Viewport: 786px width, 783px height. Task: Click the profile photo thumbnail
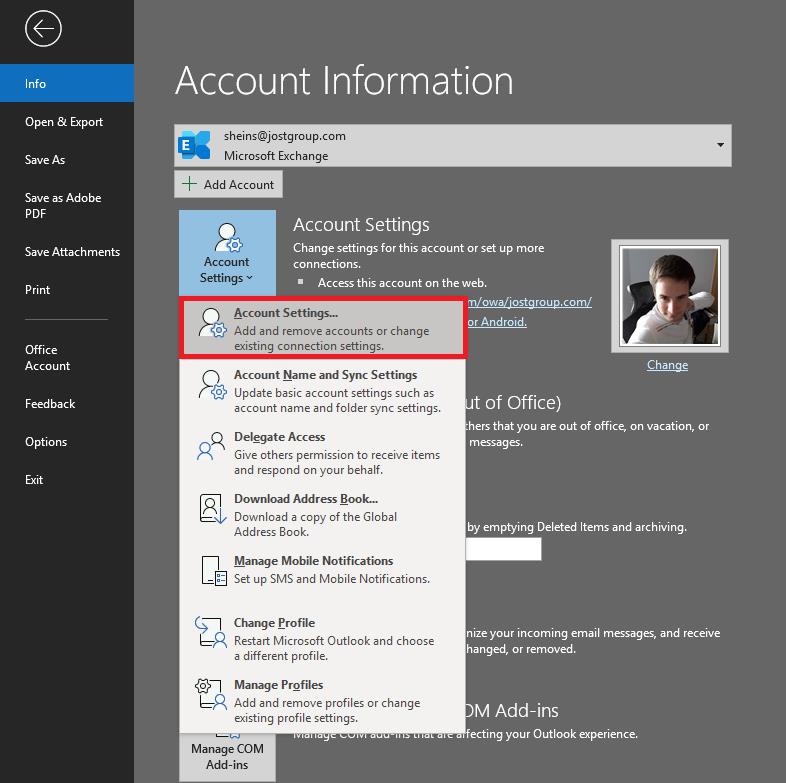coord(670,296)
